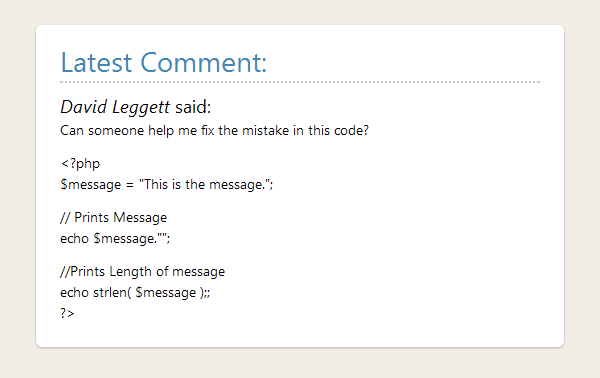Click the word said after author name
This screenshot has width=600, height=378.
tap(193, 107)
